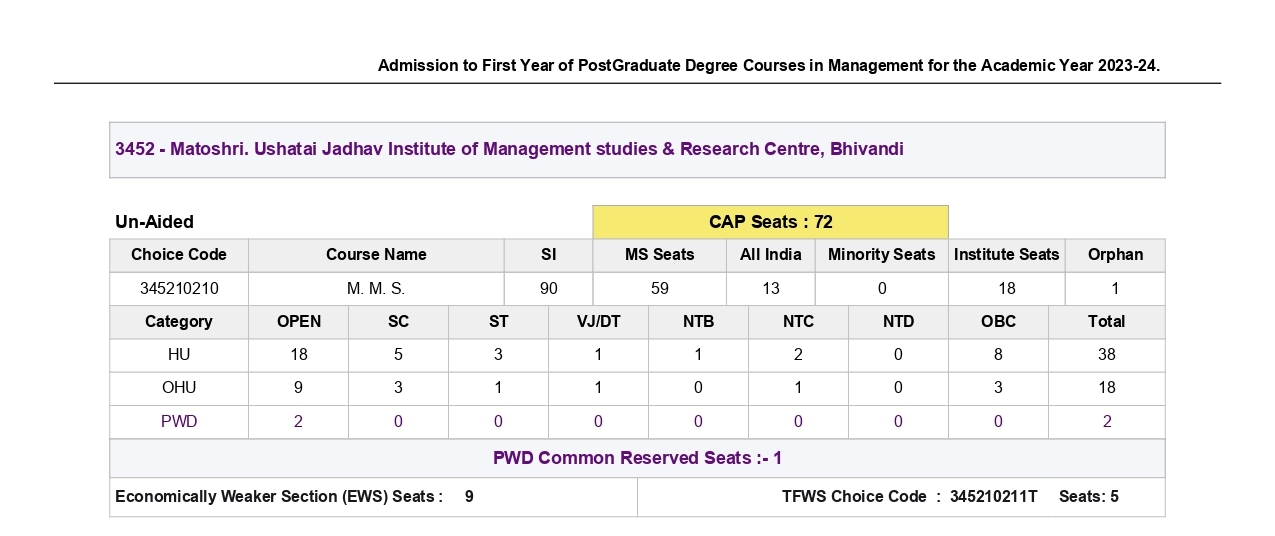Viewport: 1275px width, 536px height.
Task: Click the institute title 3452 Matoshri Ushatai Jadhav
Action: [509, 149]
